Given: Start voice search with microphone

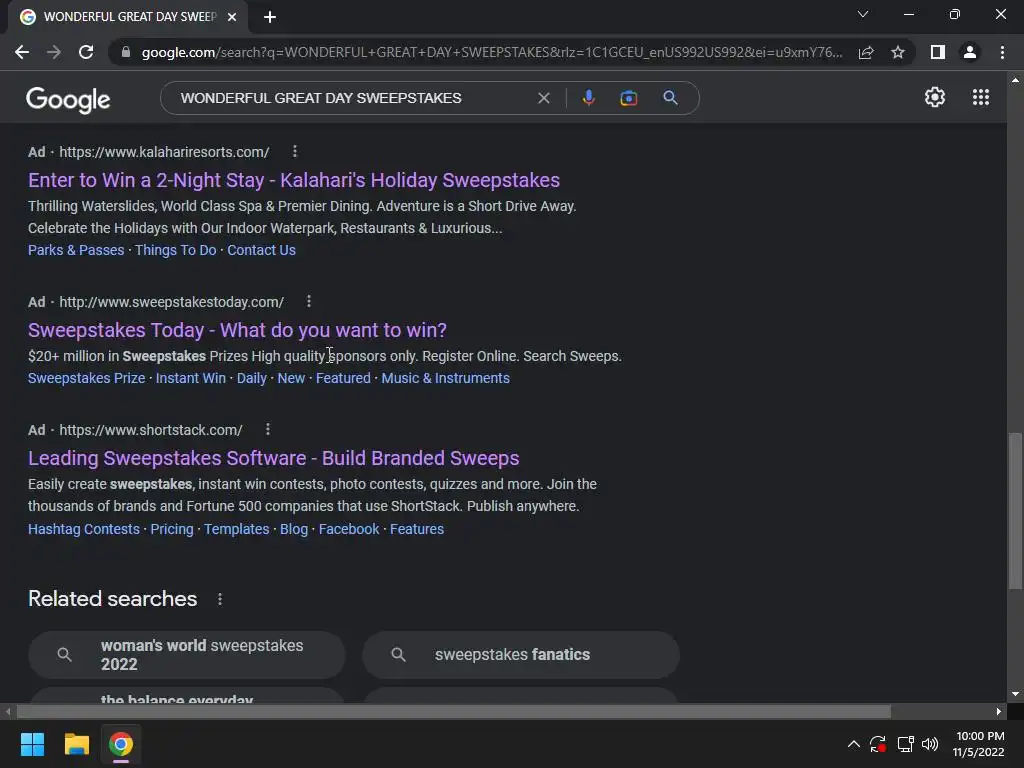Looking at the screenshot, I should [x=588, y=98].
